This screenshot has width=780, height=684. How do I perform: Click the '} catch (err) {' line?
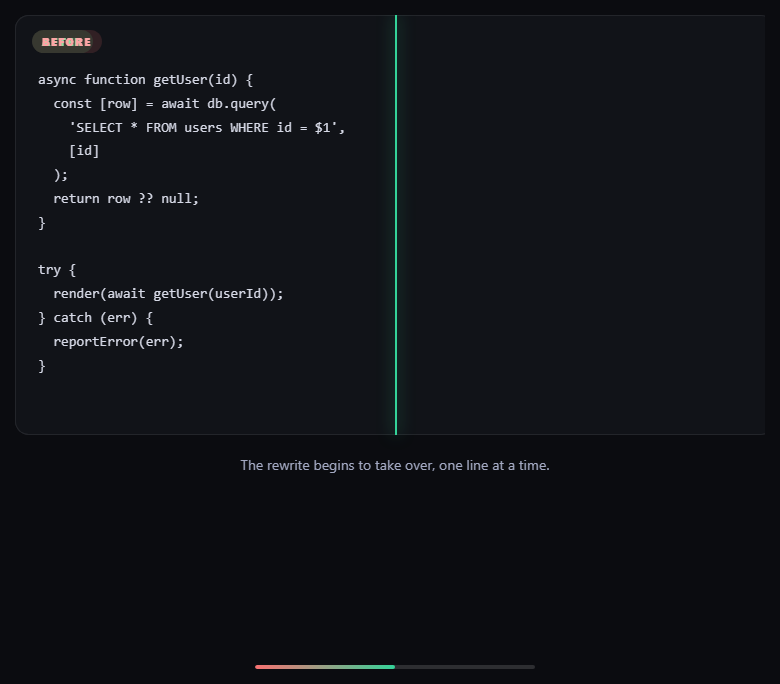[x=96, y=318]
